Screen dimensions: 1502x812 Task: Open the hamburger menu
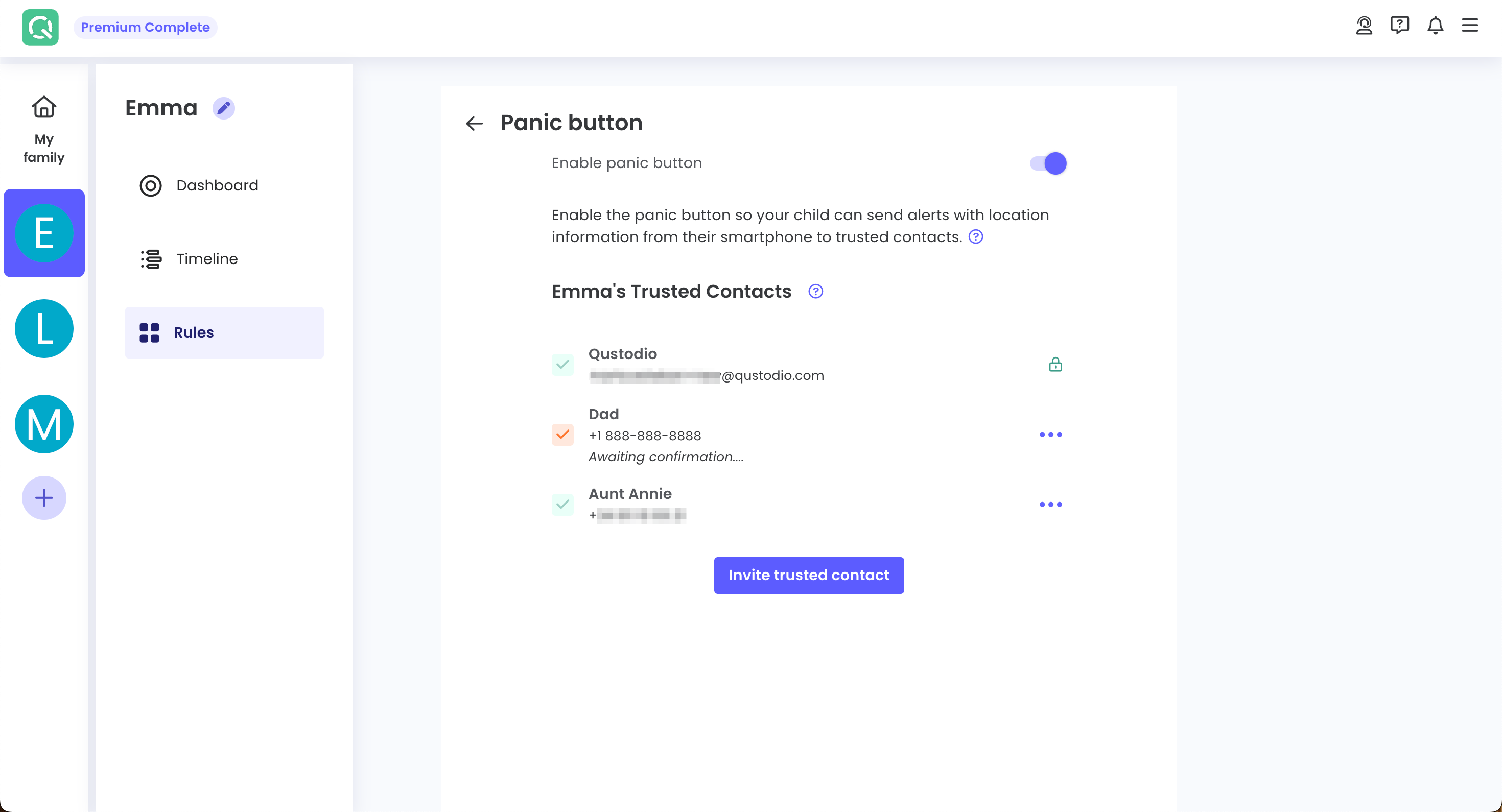pyautogui.click(x=1469, y=26)
